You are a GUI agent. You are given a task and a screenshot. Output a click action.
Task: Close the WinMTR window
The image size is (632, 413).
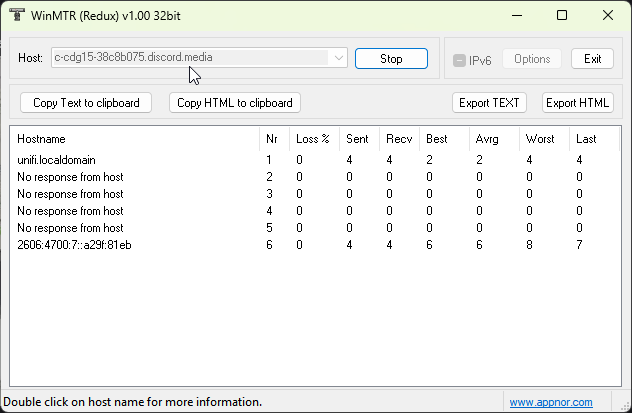[x=608, y=15]
